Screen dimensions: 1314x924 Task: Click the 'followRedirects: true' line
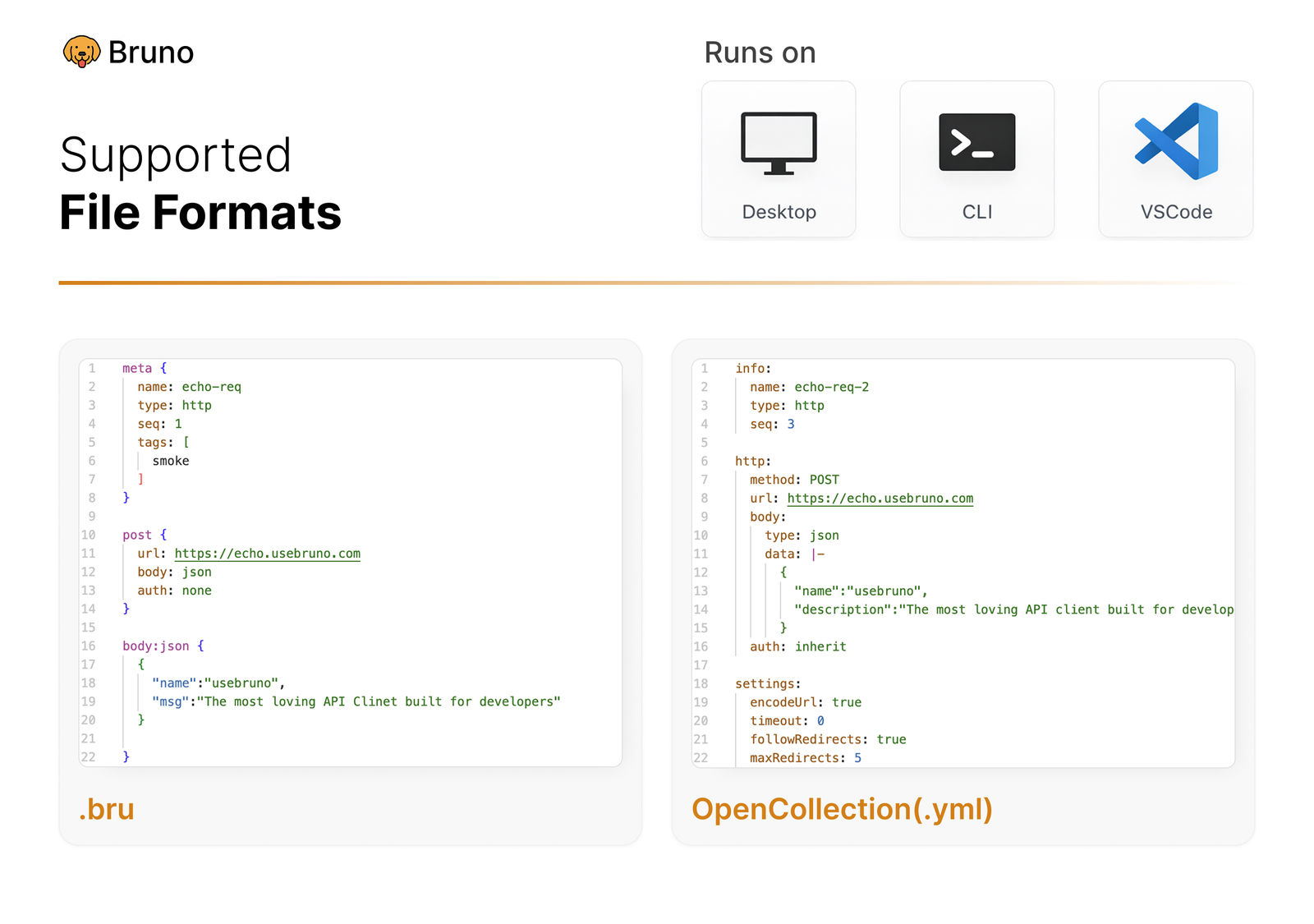pos(828,740)
